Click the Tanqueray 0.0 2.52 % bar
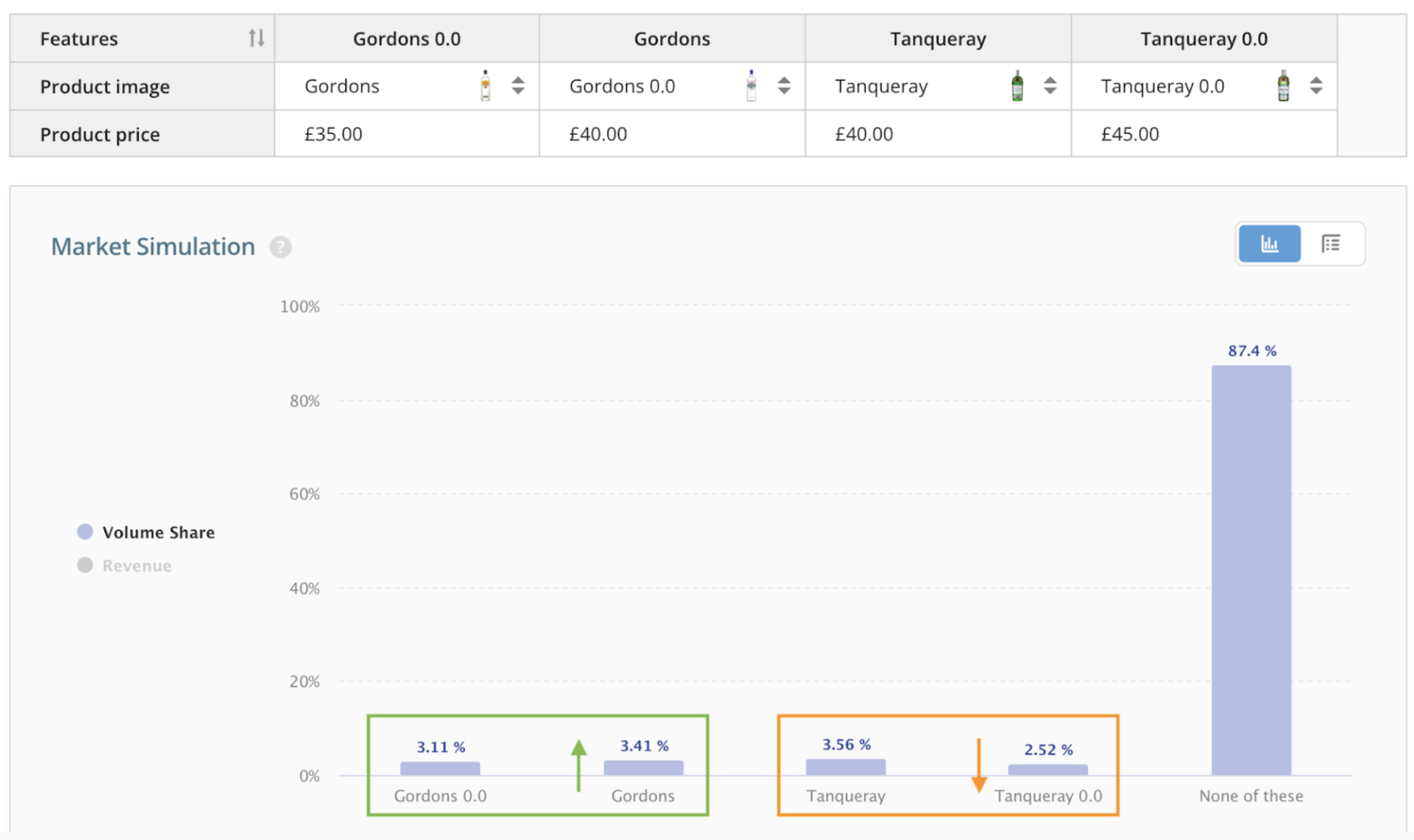This screenshot has height=840, width=1414. (1048, 770)
